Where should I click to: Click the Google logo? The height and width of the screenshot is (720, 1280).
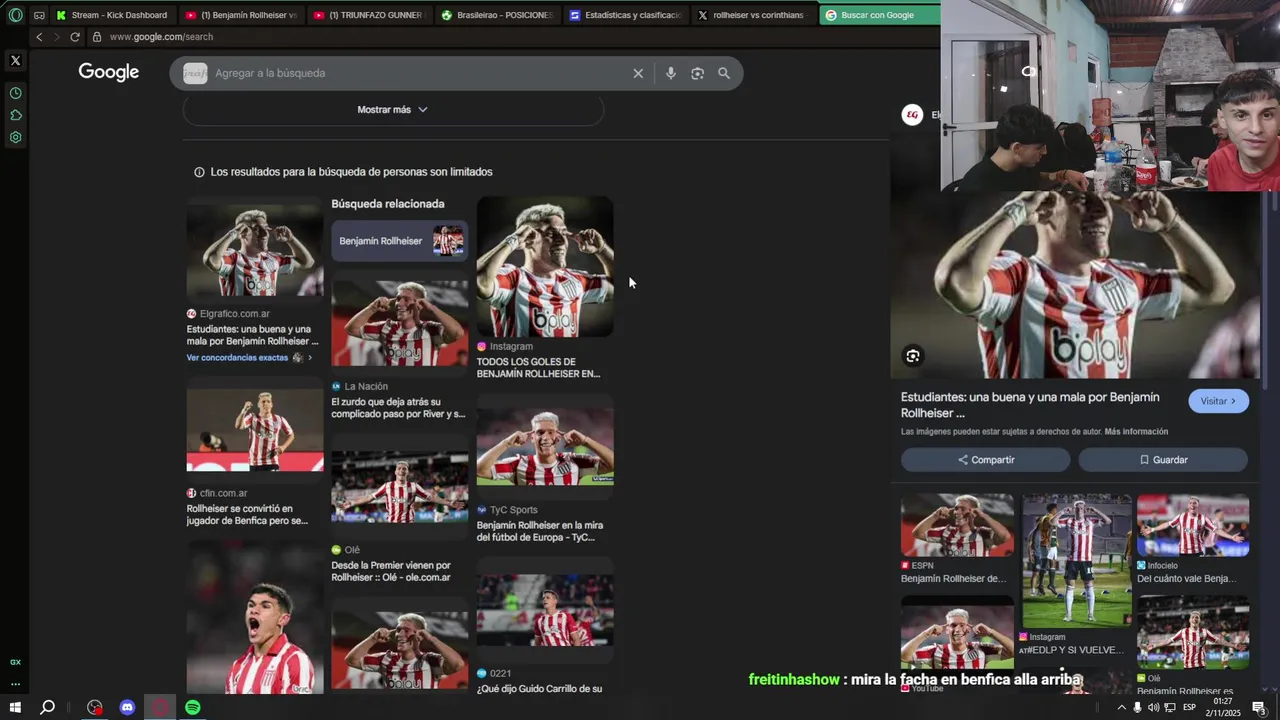point(109,72)
